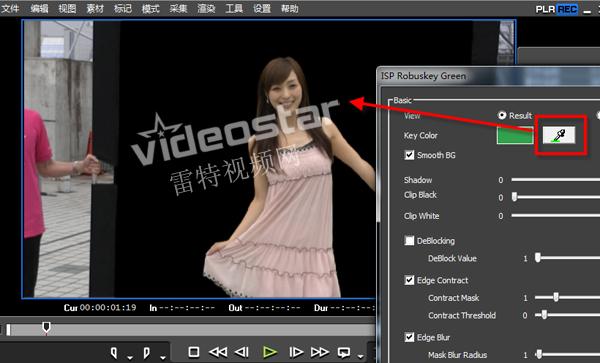Click the DeBlock Value slider handle
Screen dimensions: 600x363
tap(538, 257)
